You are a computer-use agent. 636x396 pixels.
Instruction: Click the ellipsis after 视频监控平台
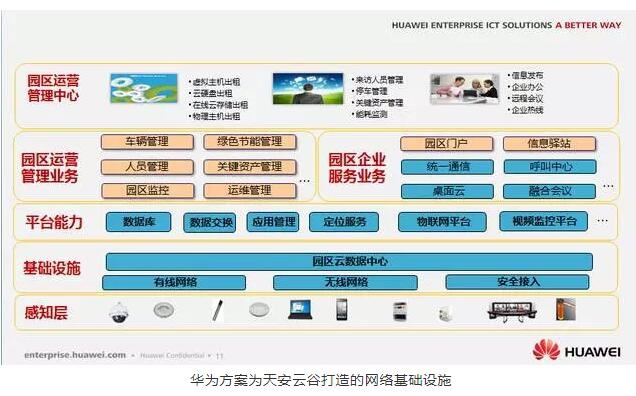(603, 221)
